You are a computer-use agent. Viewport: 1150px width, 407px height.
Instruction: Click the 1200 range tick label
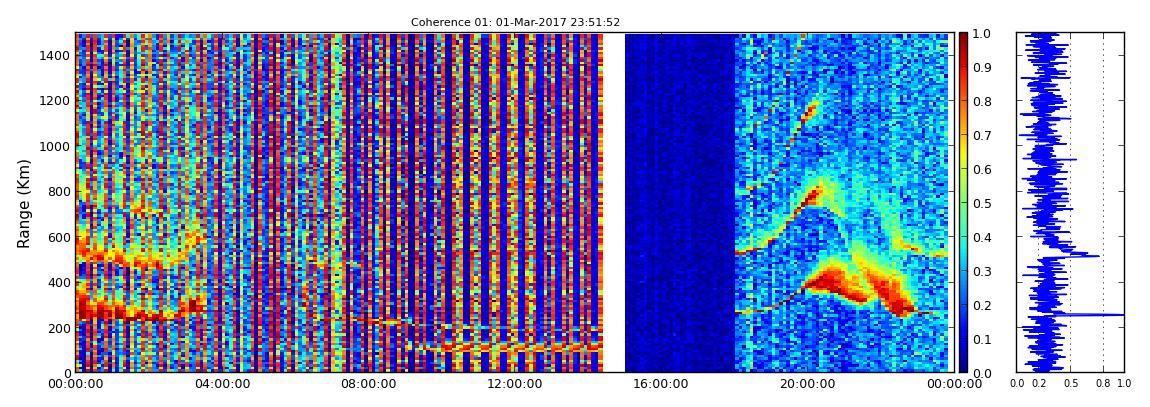click(56, 101)
